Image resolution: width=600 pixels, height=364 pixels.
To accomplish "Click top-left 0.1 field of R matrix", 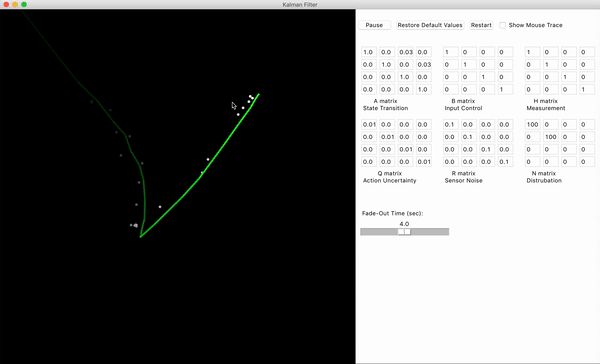I will [450, 124].
